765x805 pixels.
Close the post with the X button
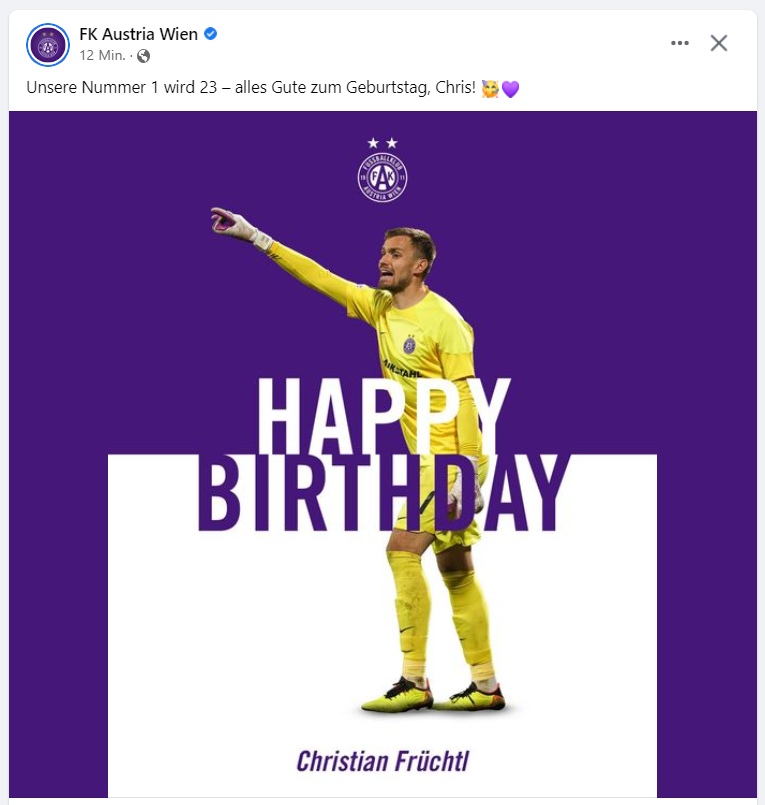pyautogui.click(x=719, y=43)
